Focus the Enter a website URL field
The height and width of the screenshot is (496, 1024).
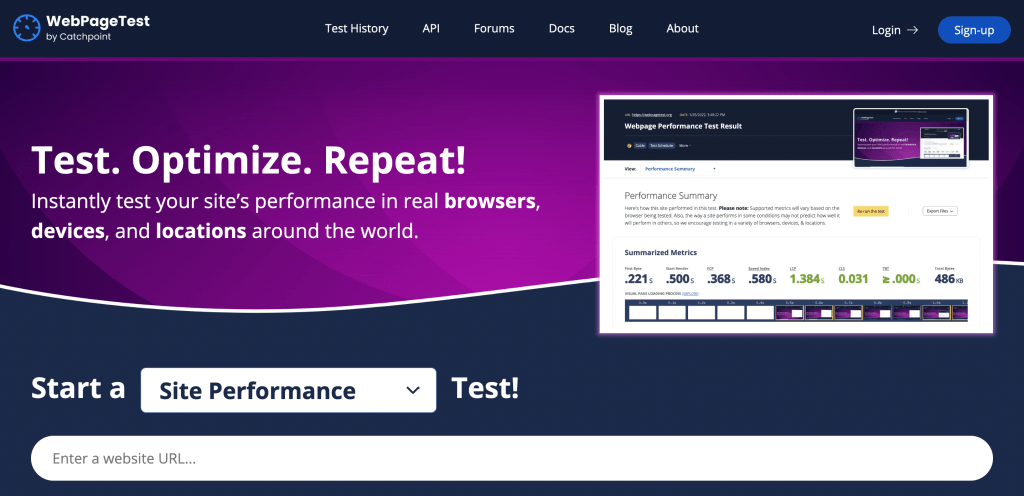click(511, 458)
